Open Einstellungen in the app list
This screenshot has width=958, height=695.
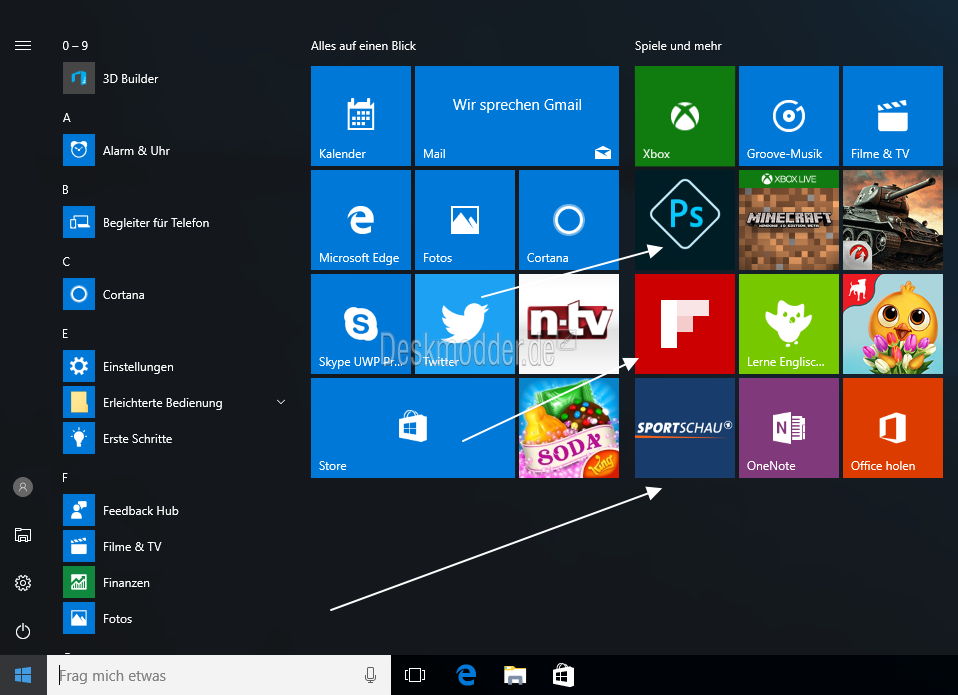[174, 366]
